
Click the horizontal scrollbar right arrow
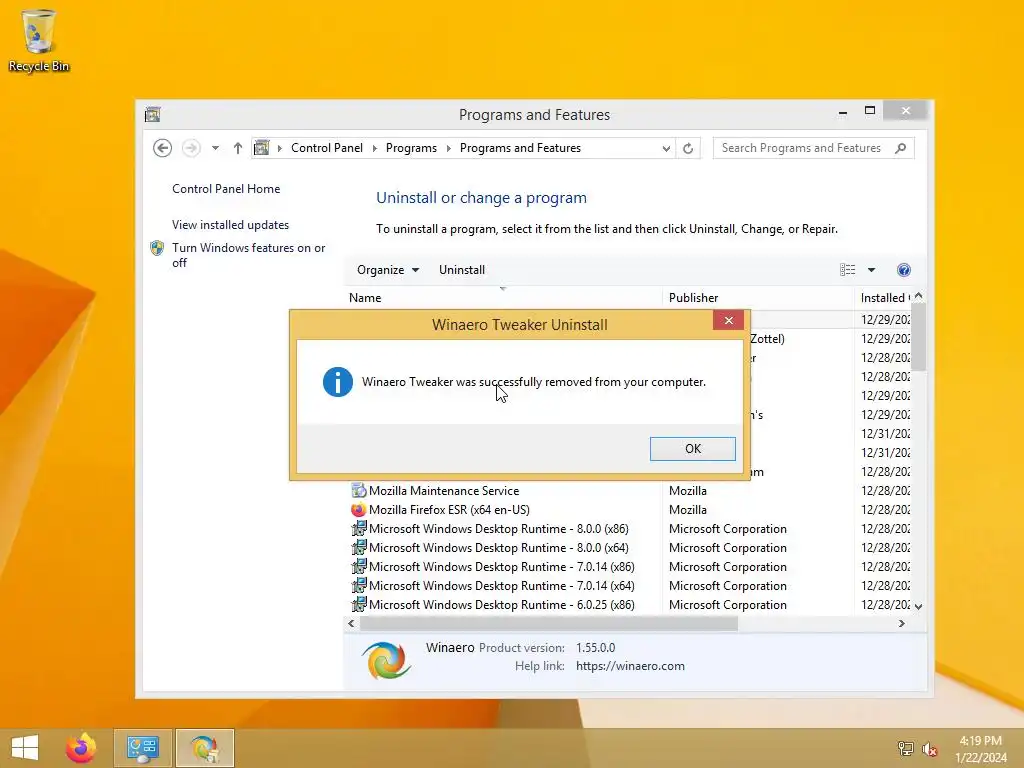coord(902,624)
